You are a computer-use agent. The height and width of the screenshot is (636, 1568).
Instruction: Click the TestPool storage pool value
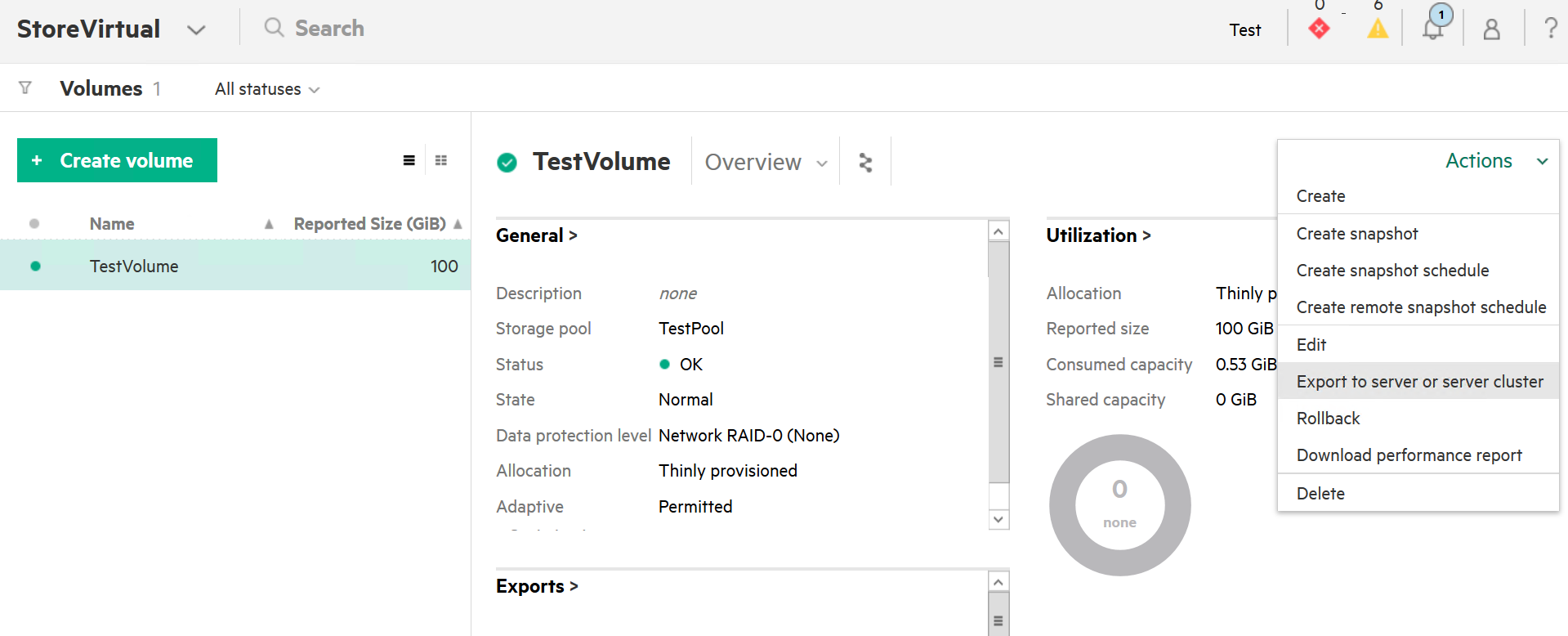(691, 329)
